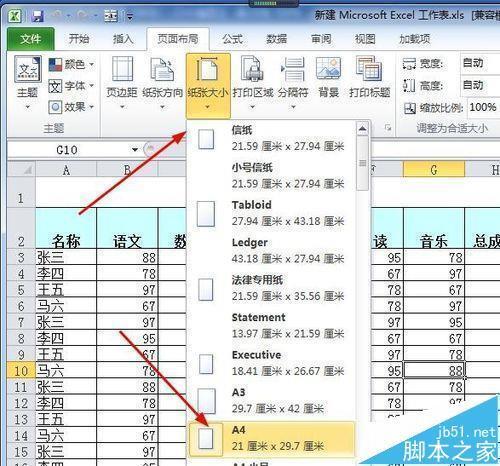The image size is (500, 466).
Task: Click the Background (背景) button
Action: click(328, 77)
